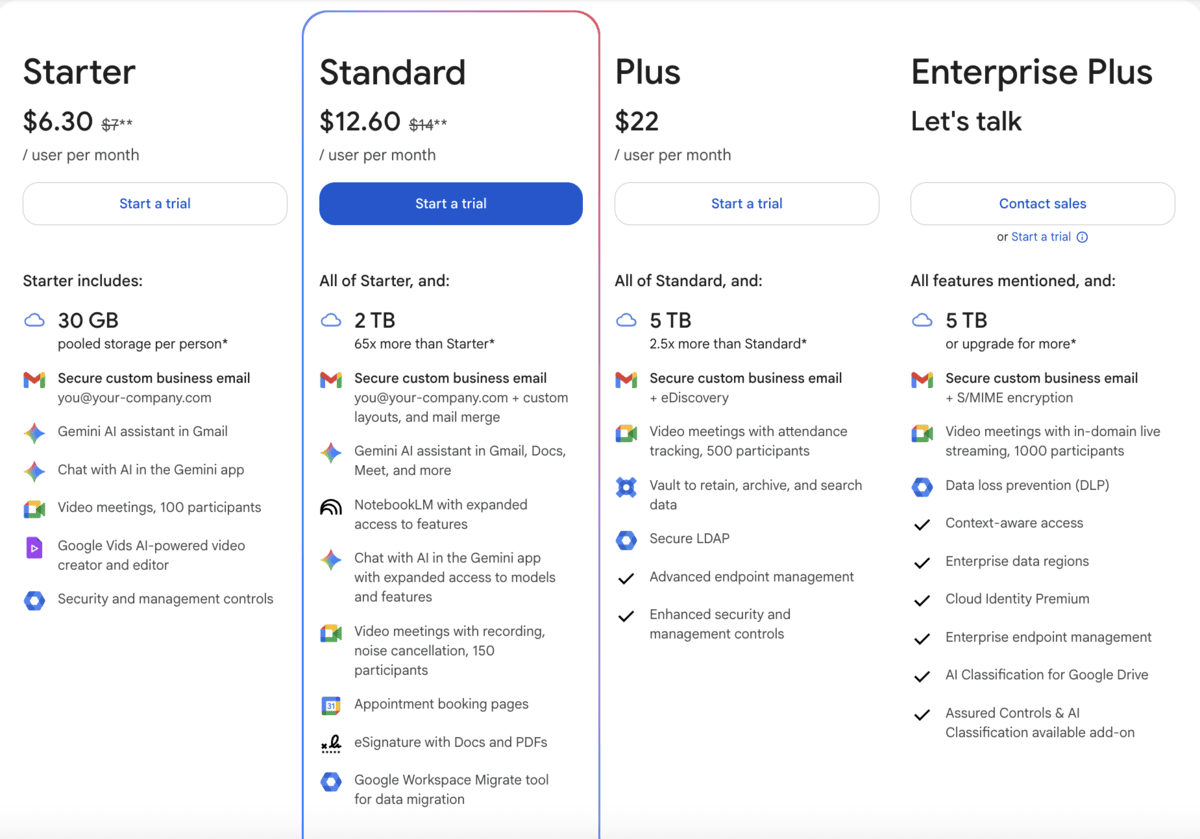This screenshot has width=1200, height=839.
Task: Select the Google Workspace Migrate tool icon
Action: pos(330,782)
